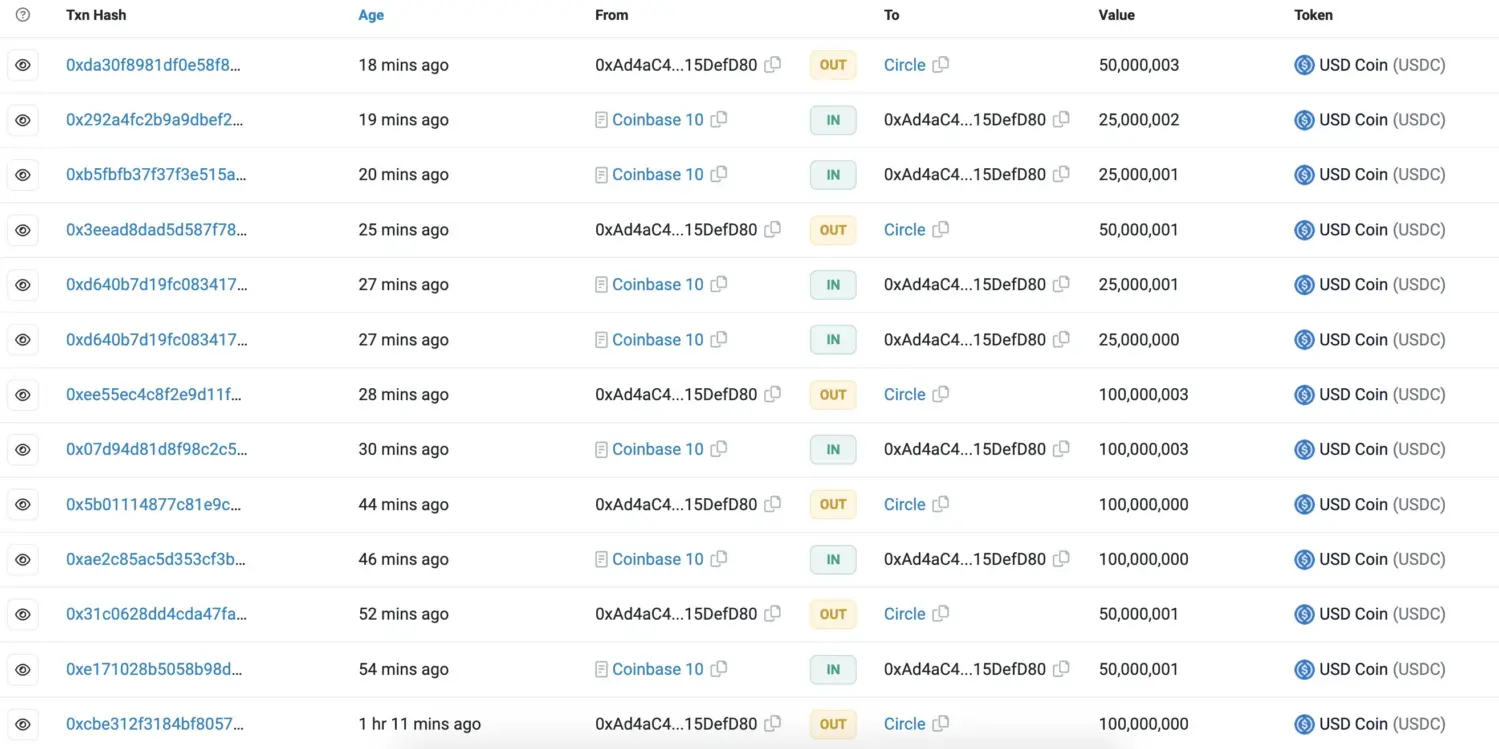1499x749 pixels.
Task: Select the Txn Hash column header
Action: (x=96, y=15)
